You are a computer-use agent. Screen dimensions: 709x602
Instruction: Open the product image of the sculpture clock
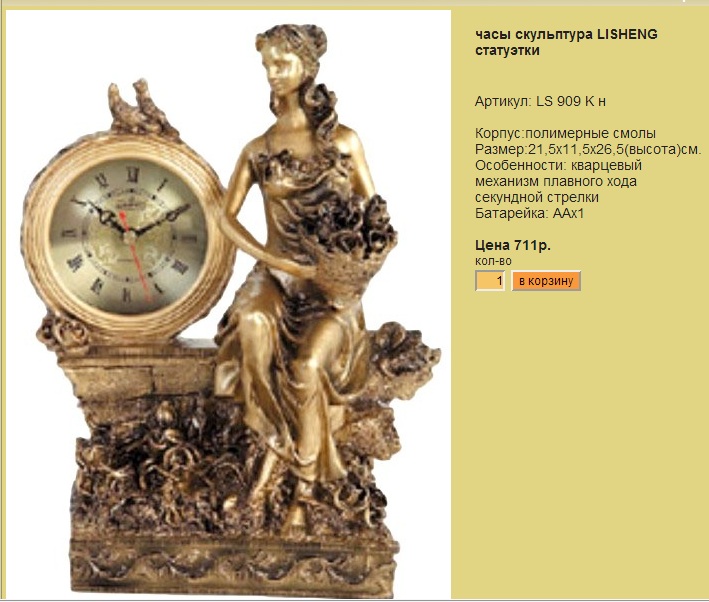click(x=229, y=304)
